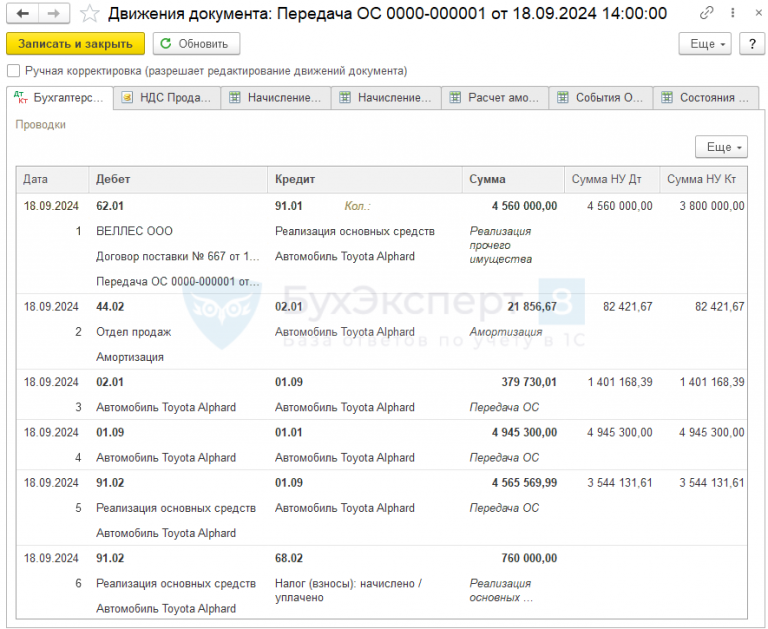Click Записать и закрыть button
768x629 pixels.
tap(75, 44)
